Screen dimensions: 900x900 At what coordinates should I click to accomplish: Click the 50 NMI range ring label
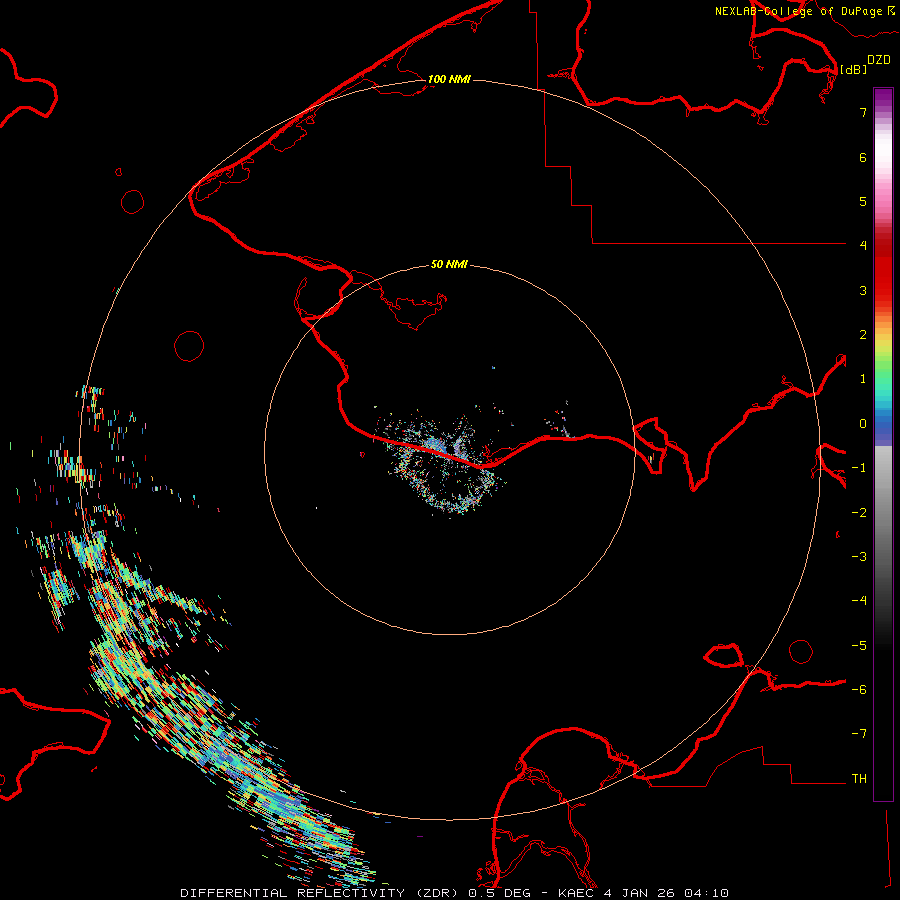[x=449, y=265]
